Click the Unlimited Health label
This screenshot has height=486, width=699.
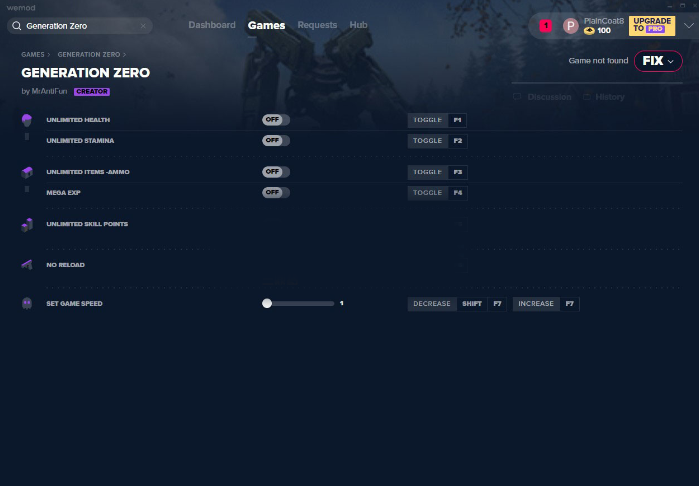pos(78,120)
